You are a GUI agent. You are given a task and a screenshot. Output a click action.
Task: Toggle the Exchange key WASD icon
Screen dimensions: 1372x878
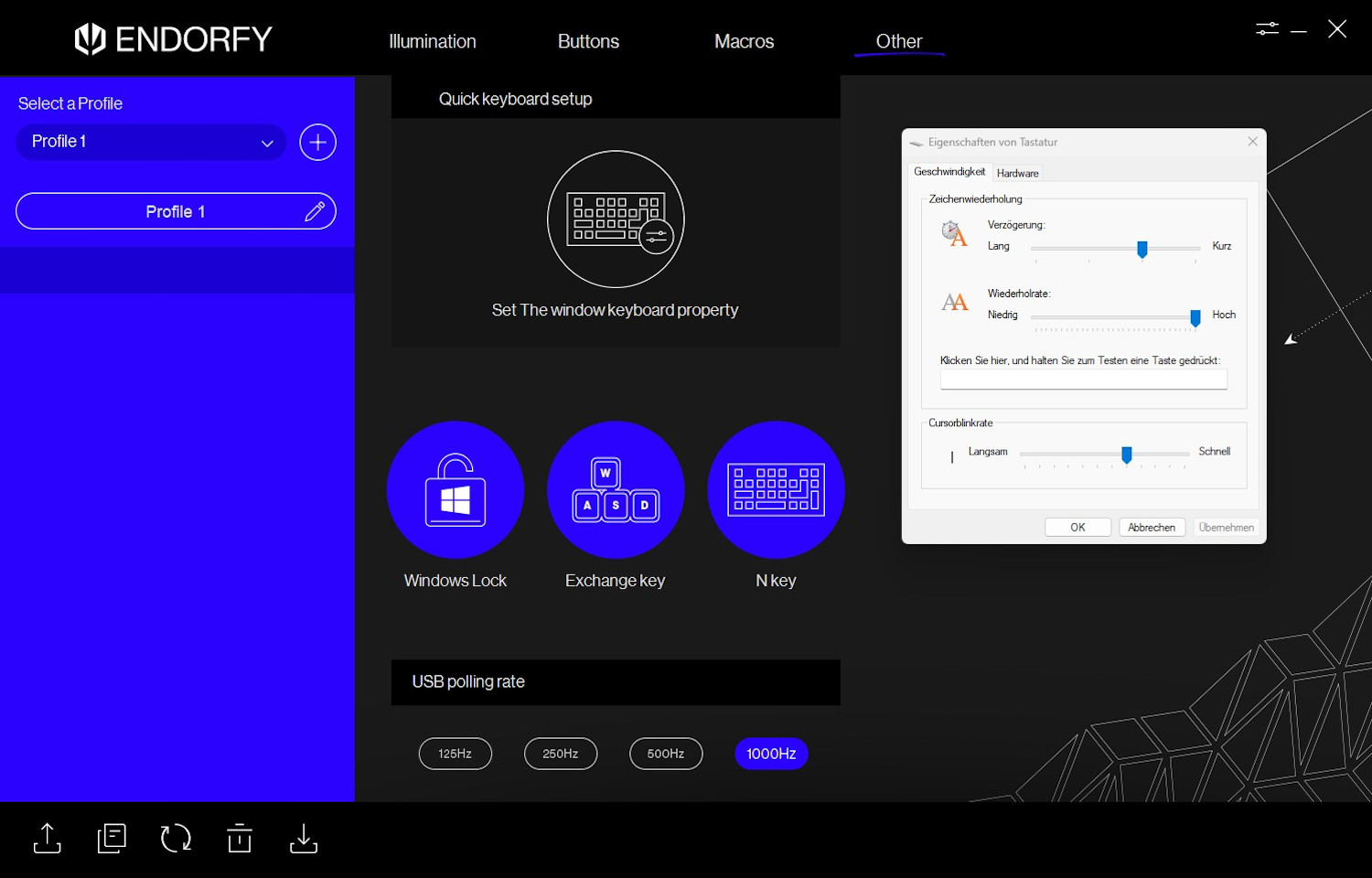coord(616,490)
